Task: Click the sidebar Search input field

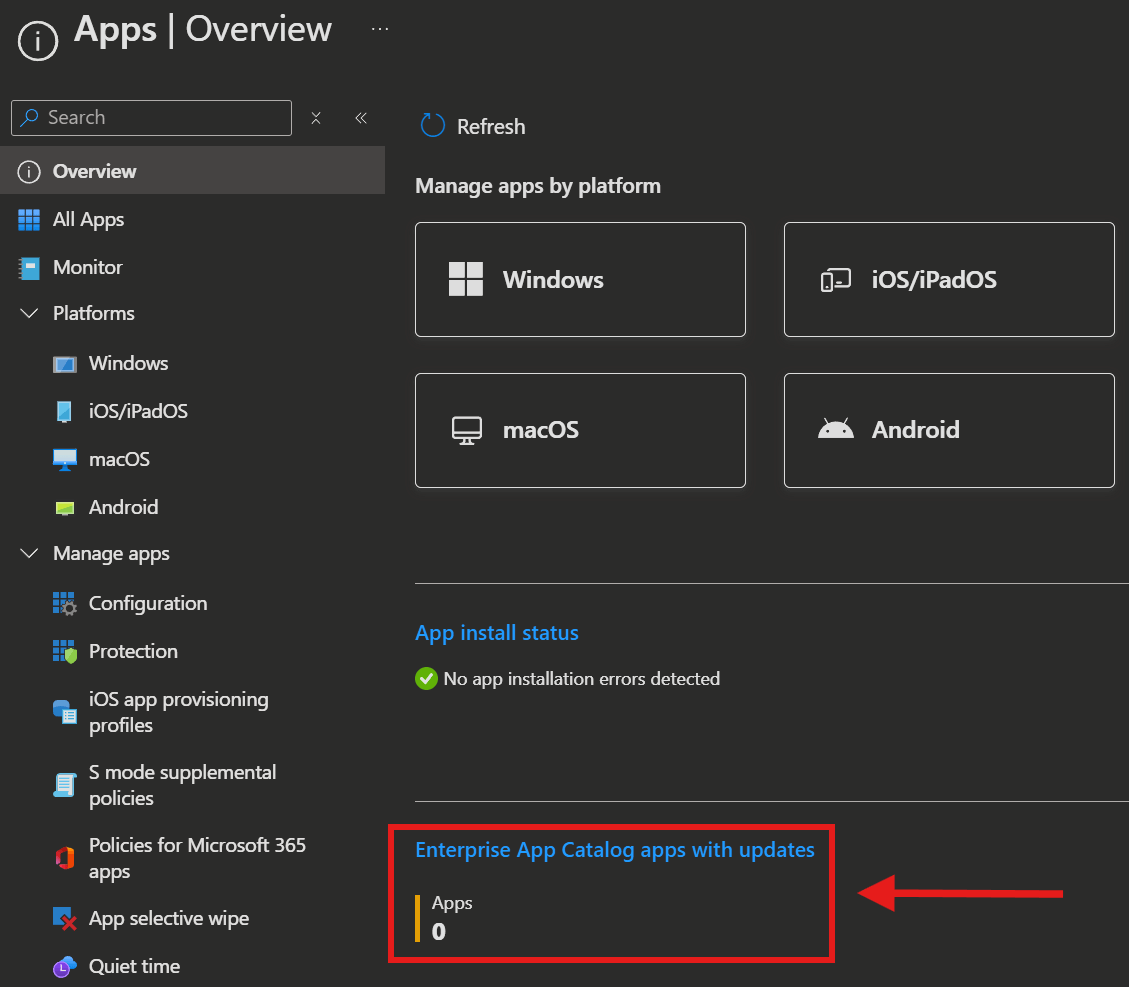Action: point(151,118)
